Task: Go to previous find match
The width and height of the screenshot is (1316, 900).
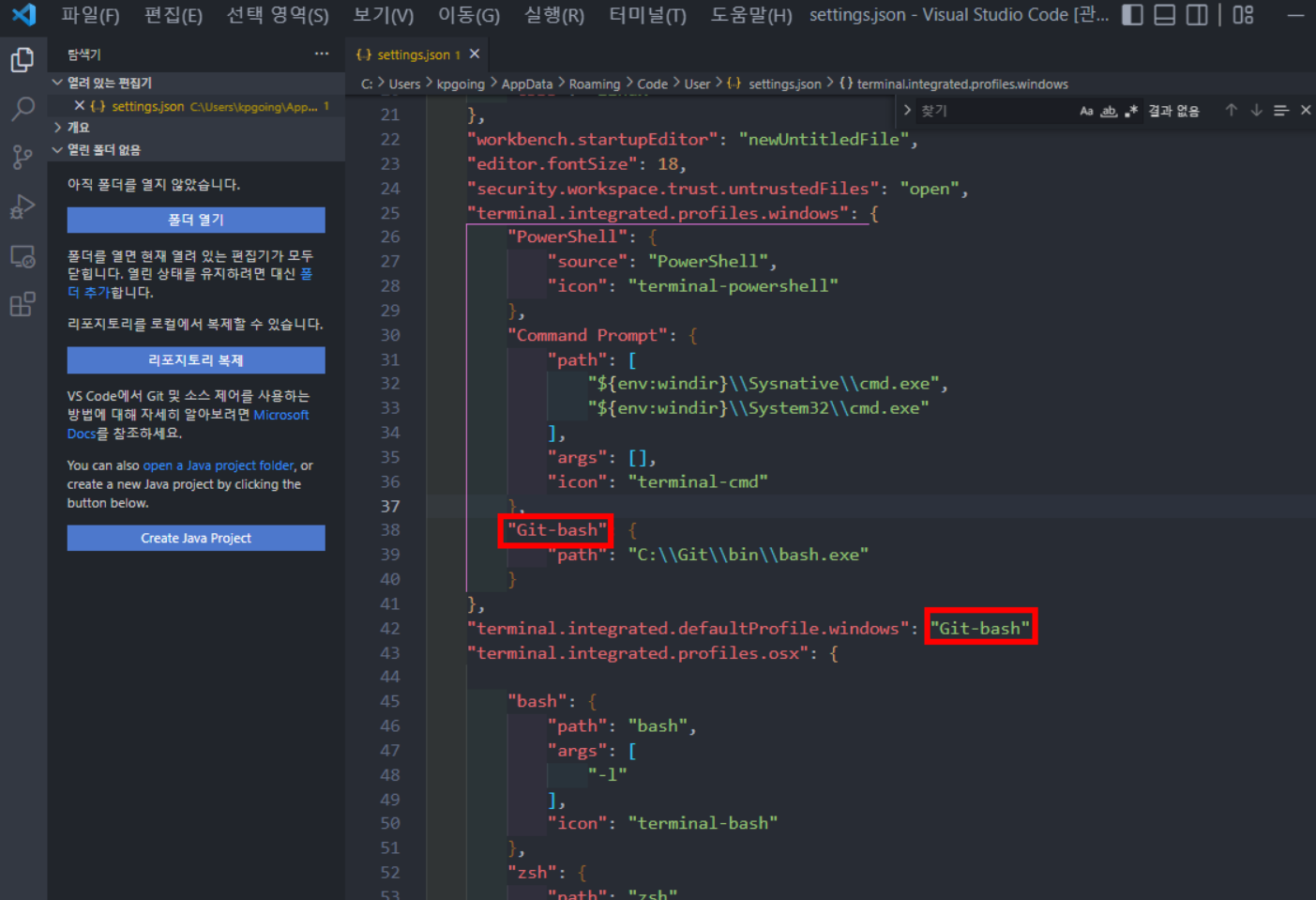Action: point(1232,111)
